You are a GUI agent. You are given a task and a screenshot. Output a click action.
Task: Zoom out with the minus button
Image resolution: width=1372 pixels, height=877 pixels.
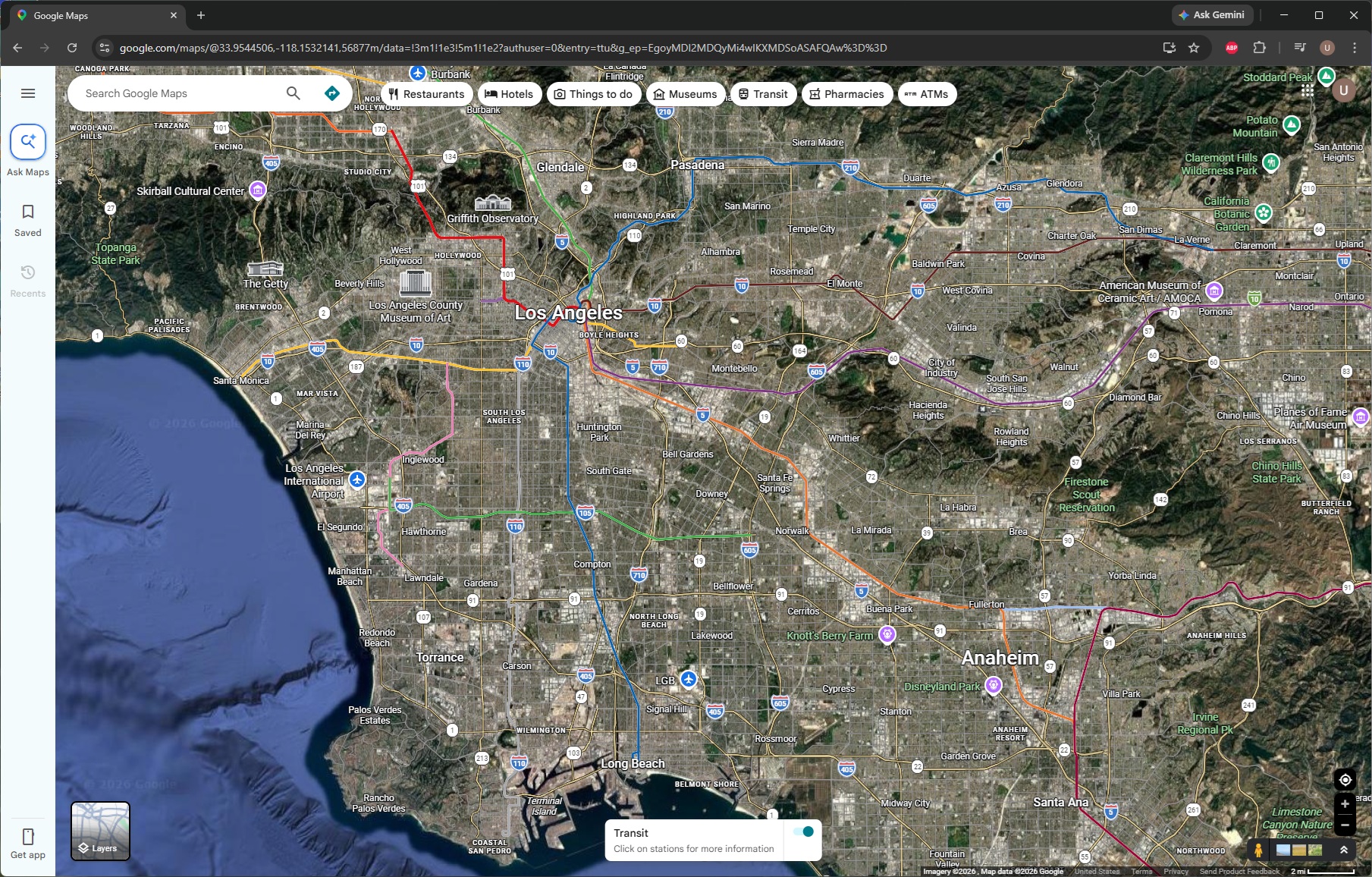click(x=1345, y=825)
